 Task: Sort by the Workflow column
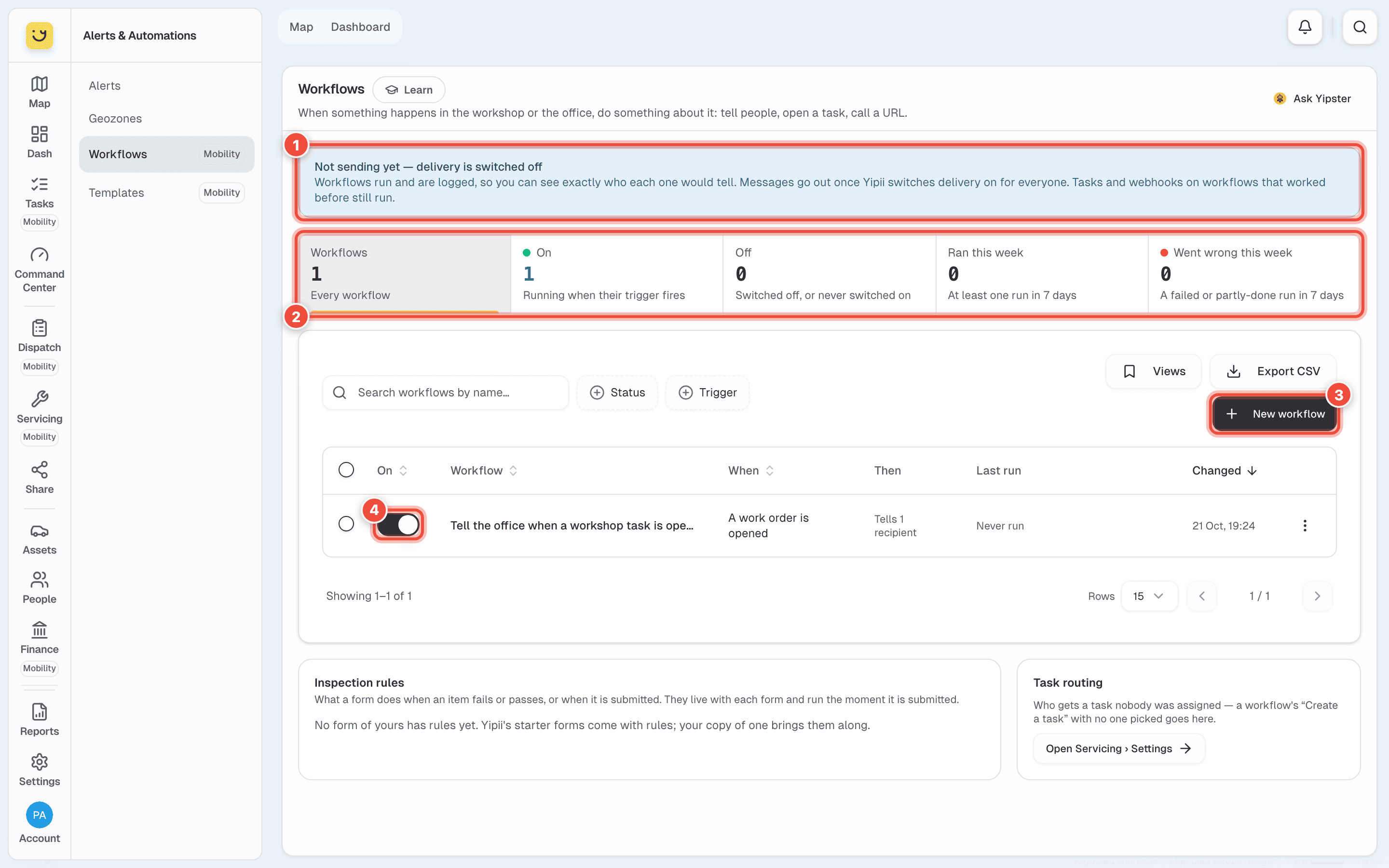coord(484,471)
